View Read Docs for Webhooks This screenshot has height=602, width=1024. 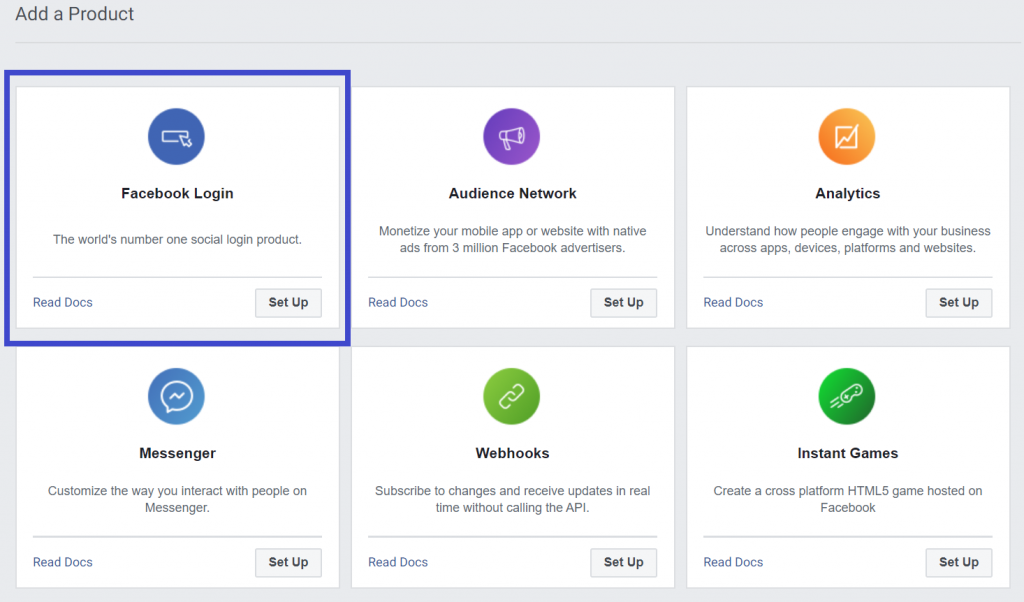(x=398, y=563)
